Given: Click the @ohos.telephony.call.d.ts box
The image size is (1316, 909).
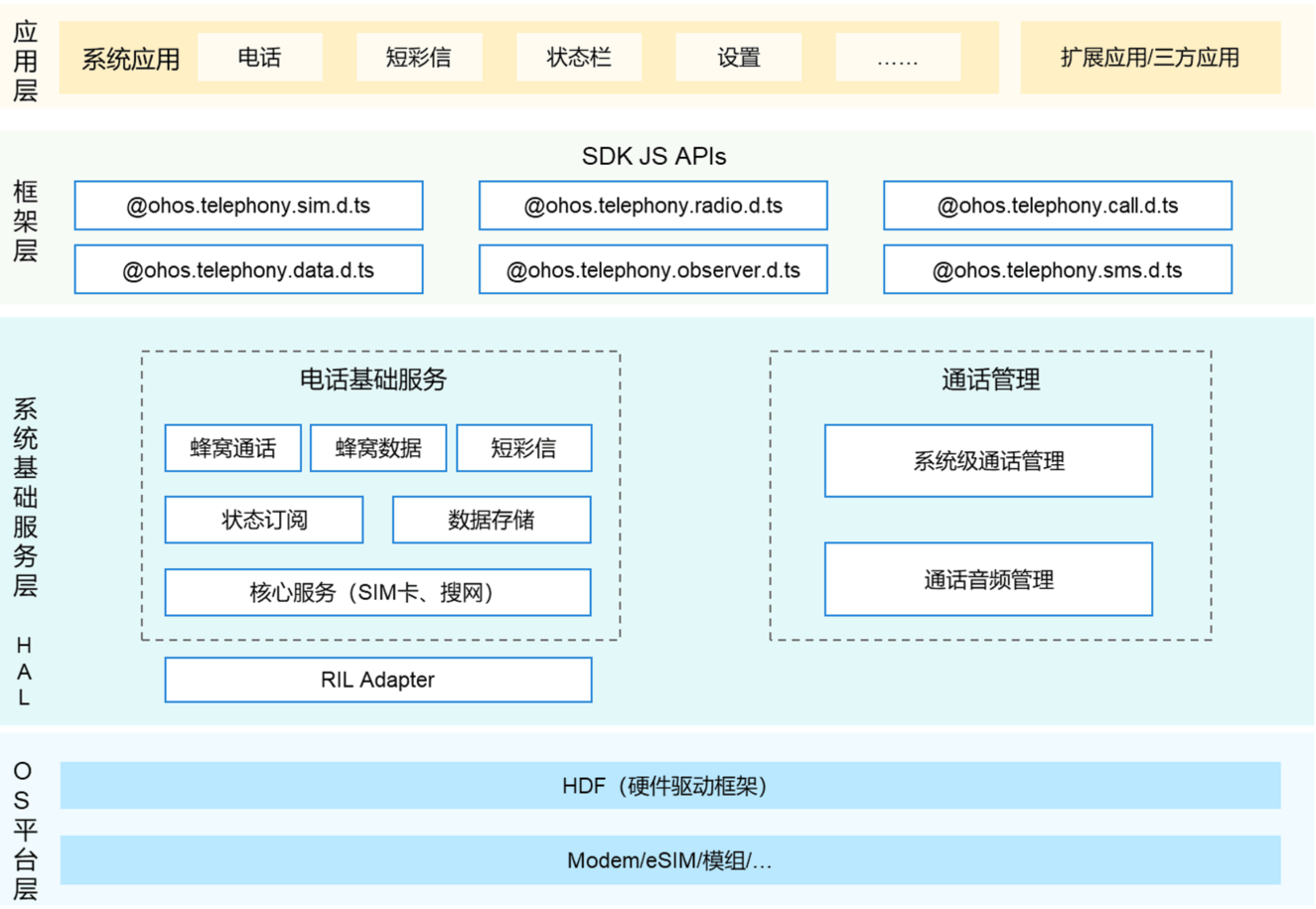Looking at the screenshot, I should (x=1057, y=206).
